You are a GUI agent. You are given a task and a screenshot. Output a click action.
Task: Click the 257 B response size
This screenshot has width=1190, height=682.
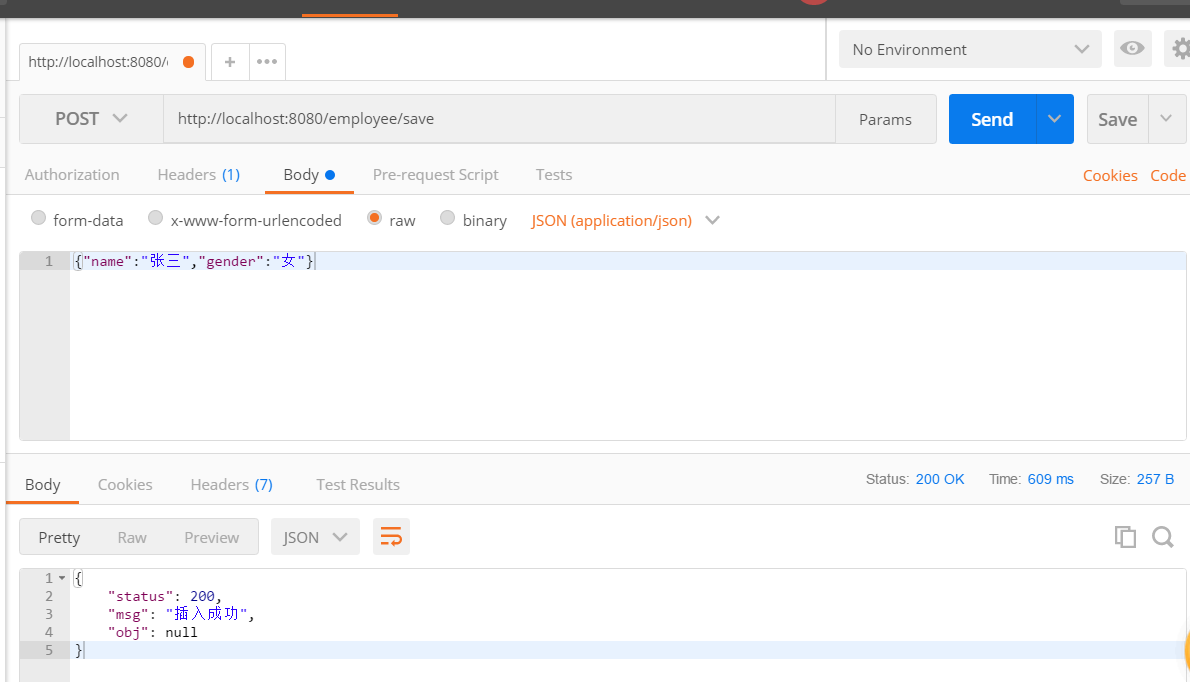pyautogui.click(x=1155, y=479)
